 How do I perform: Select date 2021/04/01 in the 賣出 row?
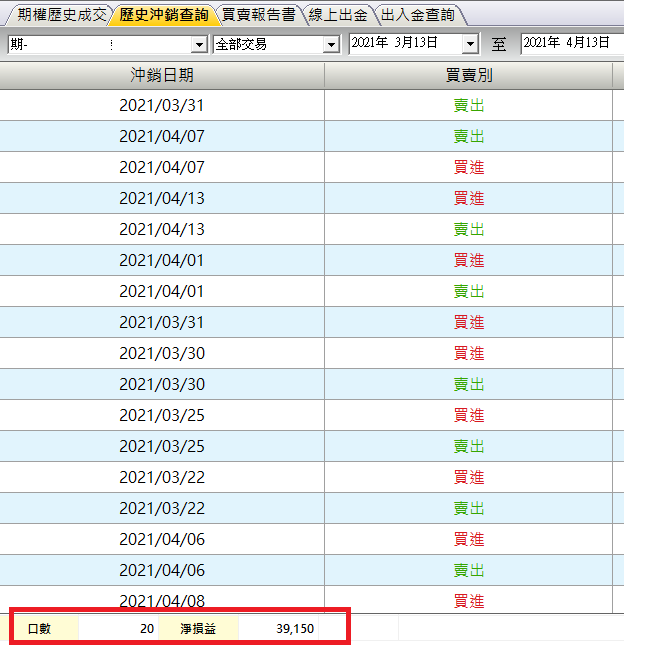pyautogui.click(x=162, y=291)
